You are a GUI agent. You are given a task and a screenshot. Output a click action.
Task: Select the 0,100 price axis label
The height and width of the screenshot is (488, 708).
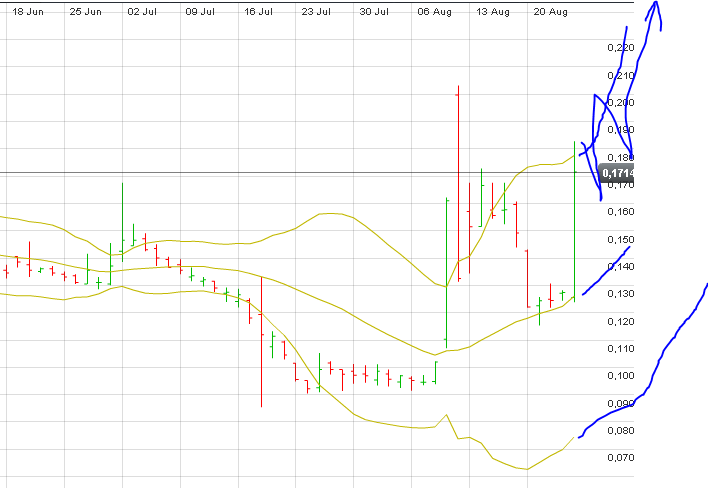pyautogui.click(x=620, y=376)
